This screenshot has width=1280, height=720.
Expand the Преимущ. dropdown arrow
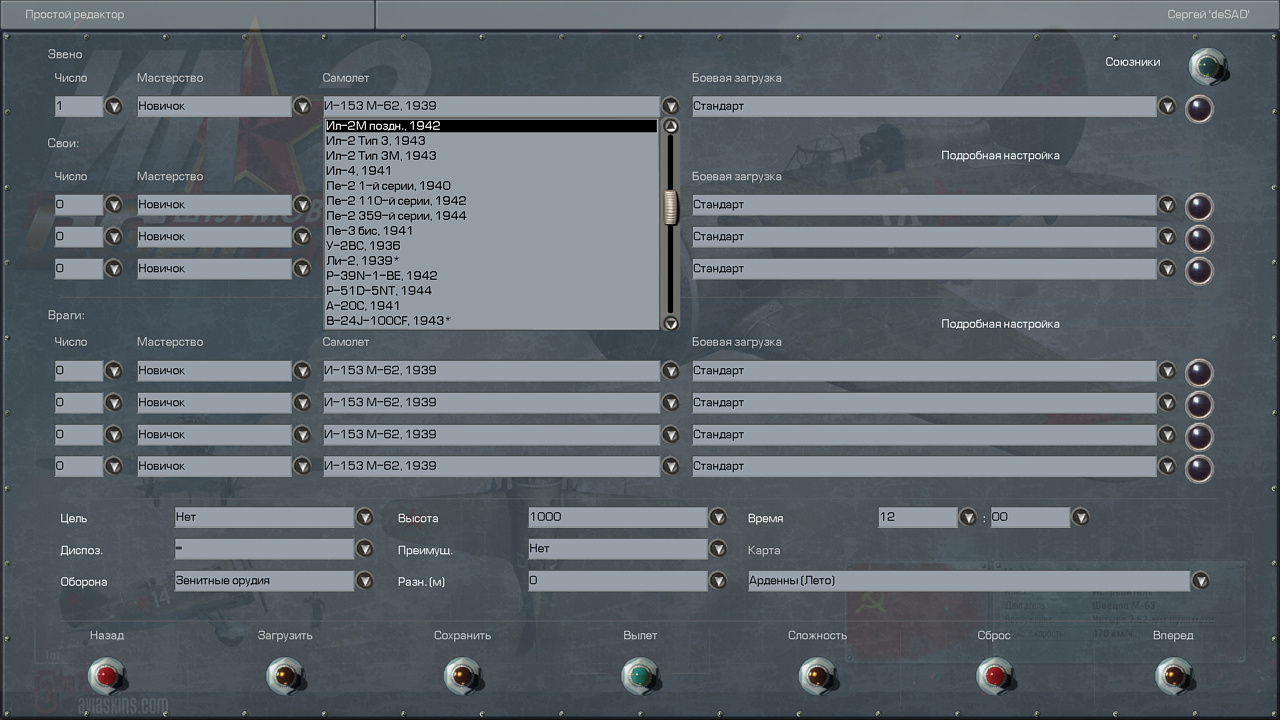click(717, 549)
